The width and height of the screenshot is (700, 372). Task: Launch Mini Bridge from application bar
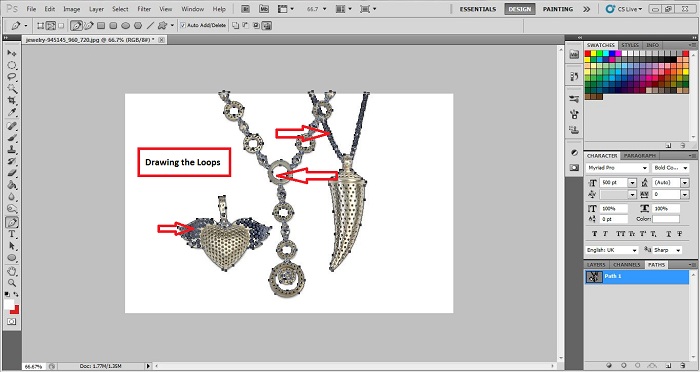point(264,8)
